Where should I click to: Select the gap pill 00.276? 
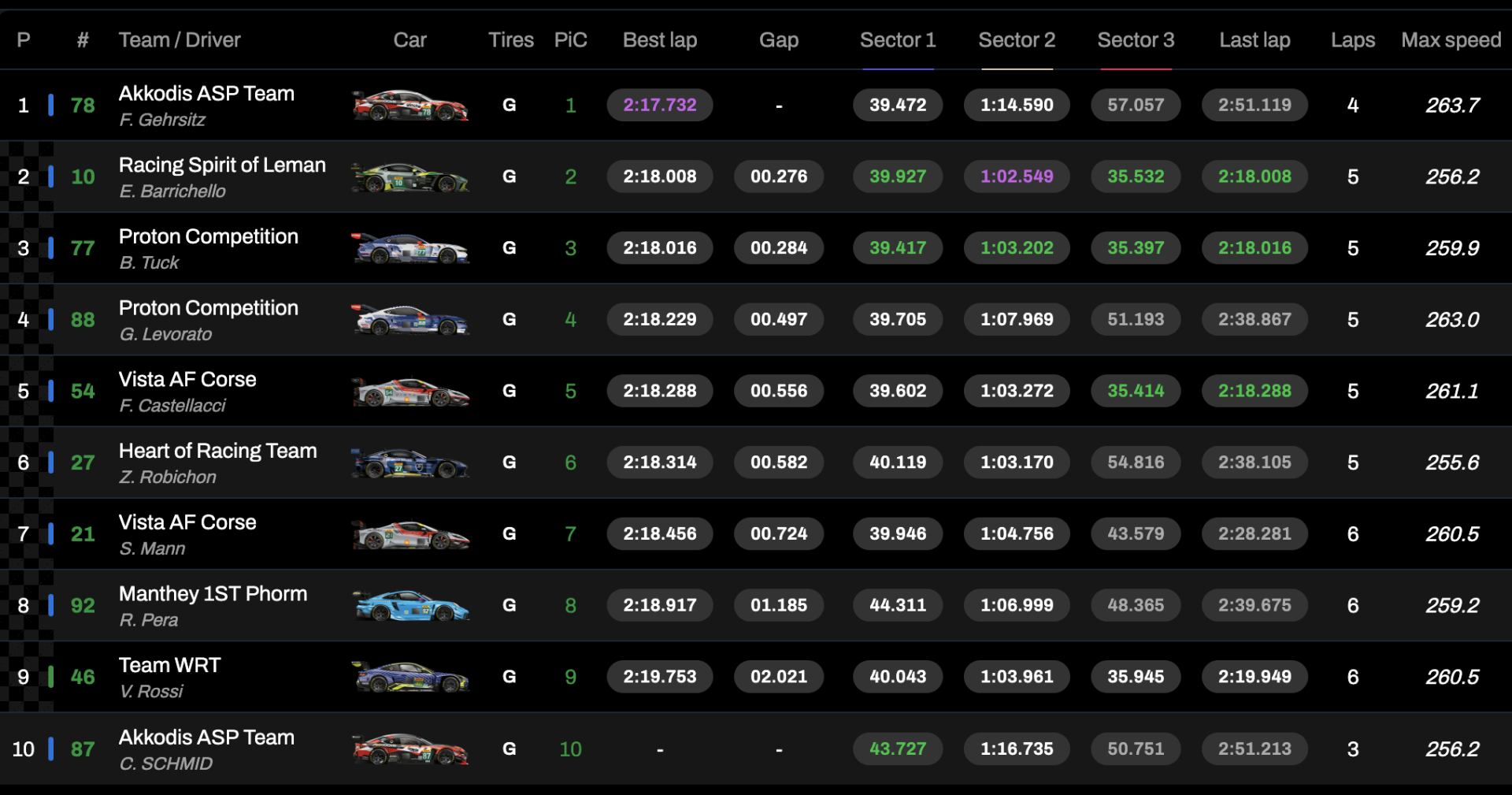pyautogui.click(x=779, y=176)
